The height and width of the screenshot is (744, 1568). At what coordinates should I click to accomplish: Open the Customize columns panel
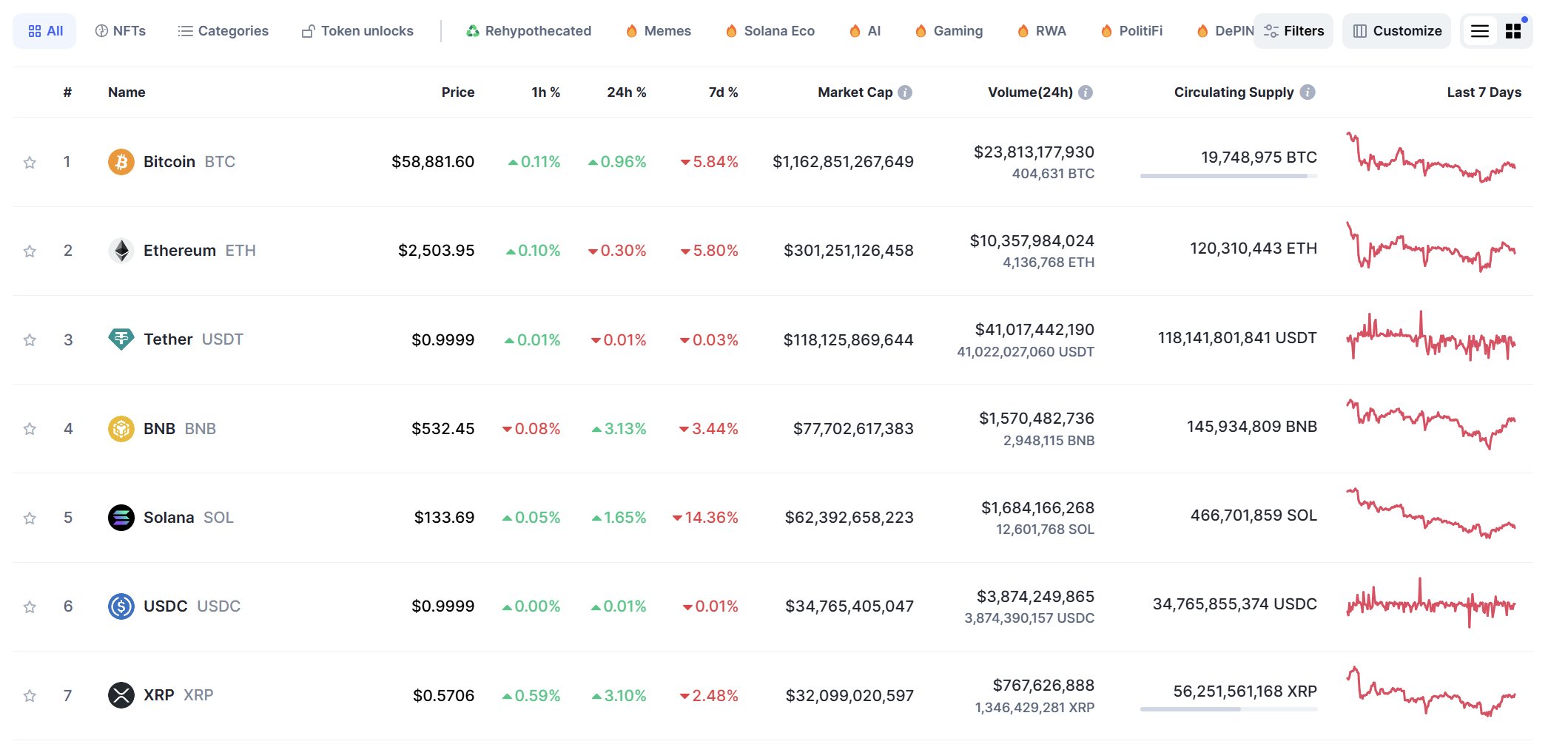click(x=1397, y=31)
